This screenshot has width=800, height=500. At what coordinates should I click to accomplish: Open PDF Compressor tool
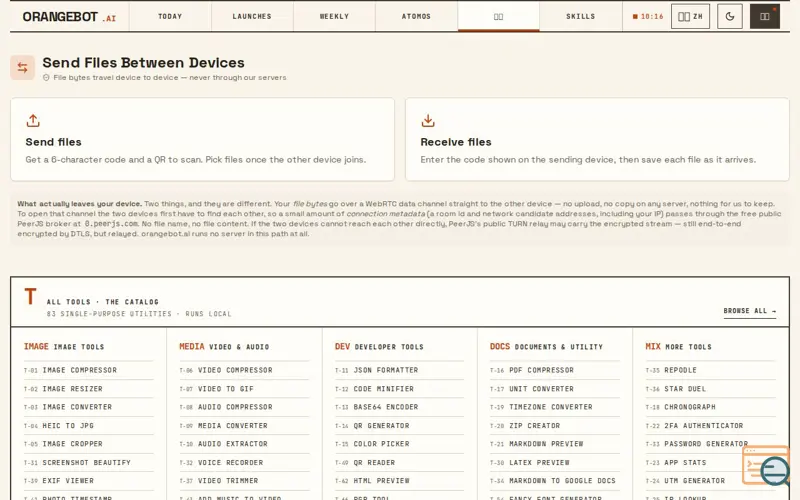coord(555,370)
